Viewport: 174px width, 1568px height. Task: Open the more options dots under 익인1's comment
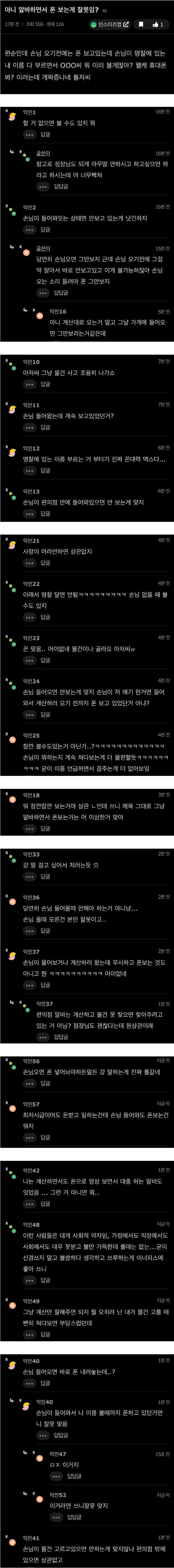[29, 134]
